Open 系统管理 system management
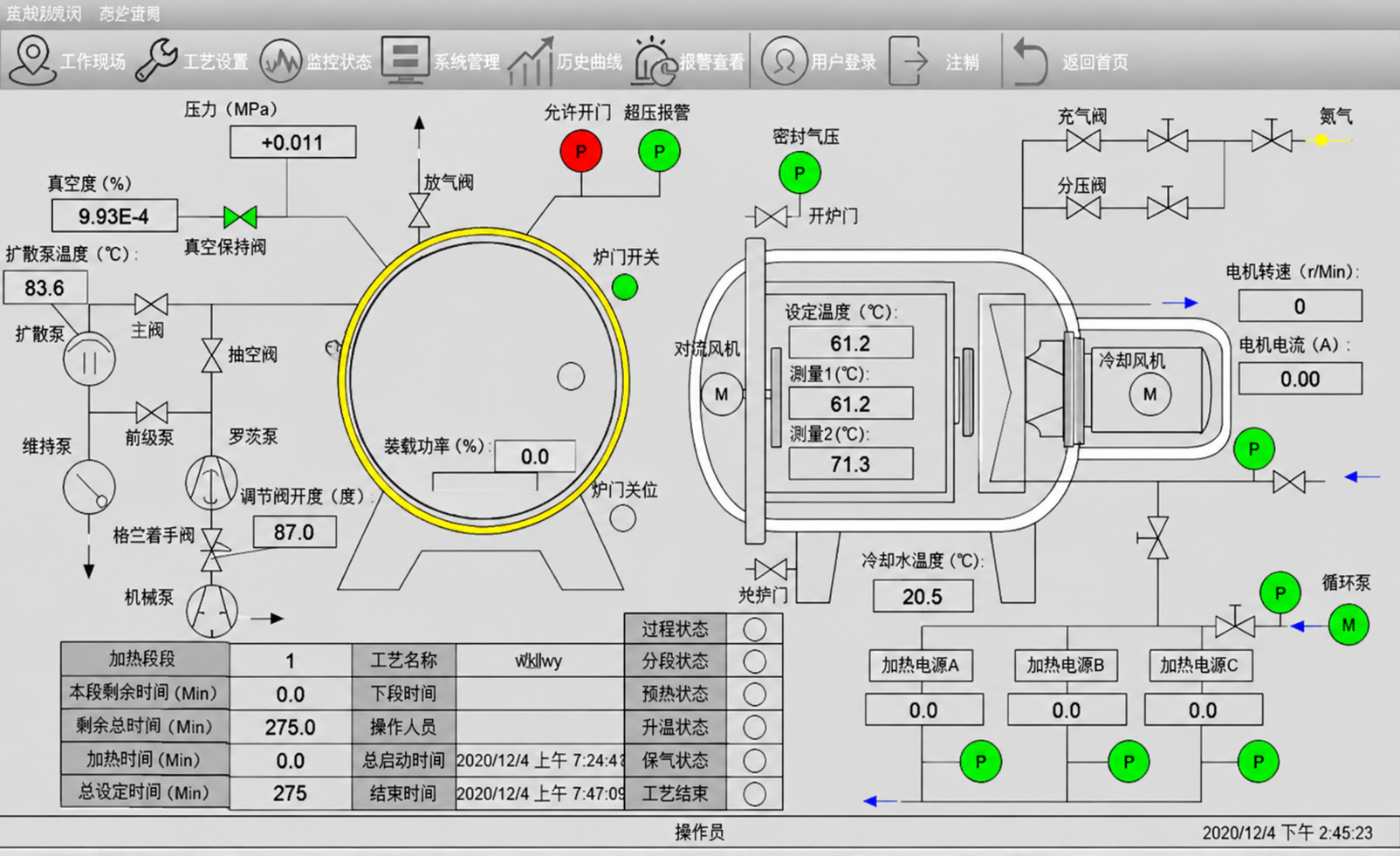Screen dimensions: 1400x856 pos(441,61)
